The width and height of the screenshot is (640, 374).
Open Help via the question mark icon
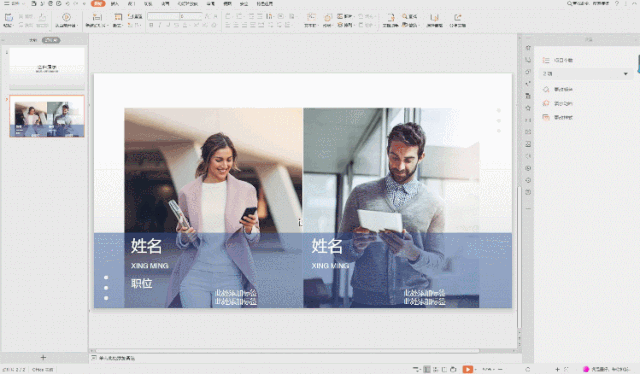617,4
